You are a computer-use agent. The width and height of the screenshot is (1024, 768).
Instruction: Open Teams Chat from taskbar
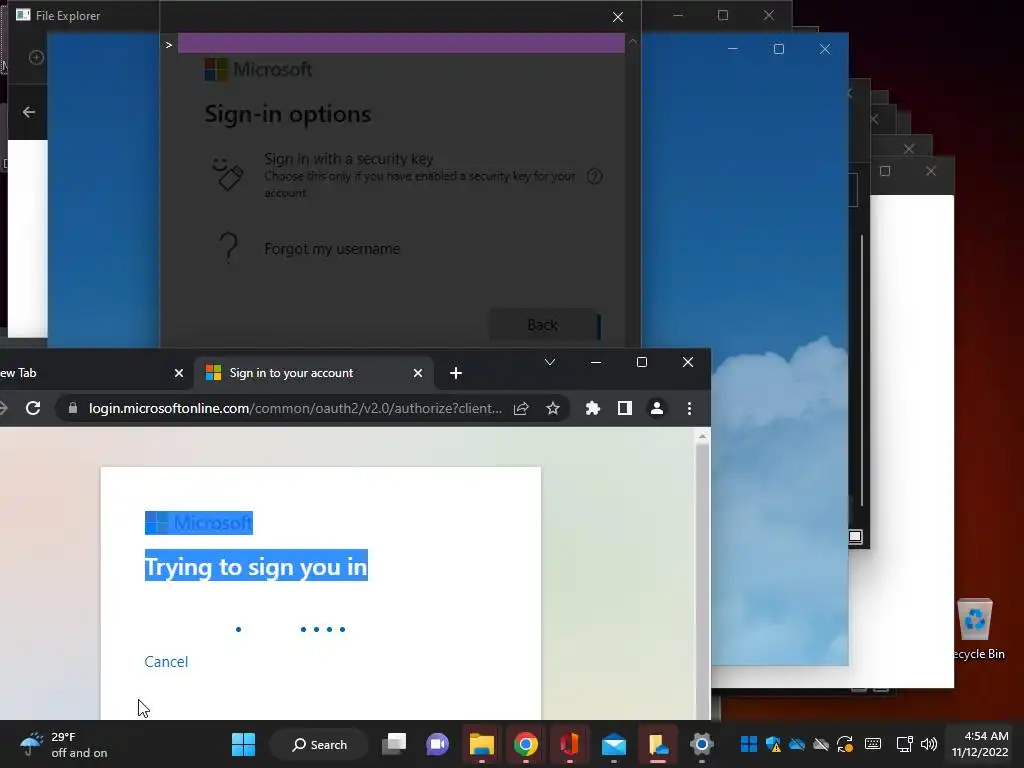[438, 744]
